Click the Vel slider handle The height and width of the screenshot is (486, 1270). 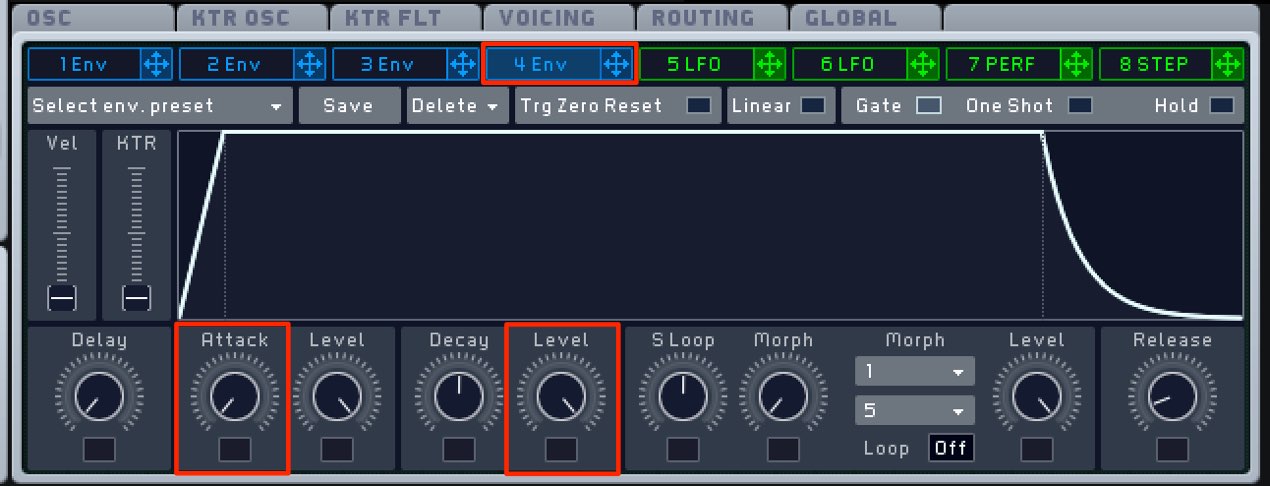(x=62, y=298)
